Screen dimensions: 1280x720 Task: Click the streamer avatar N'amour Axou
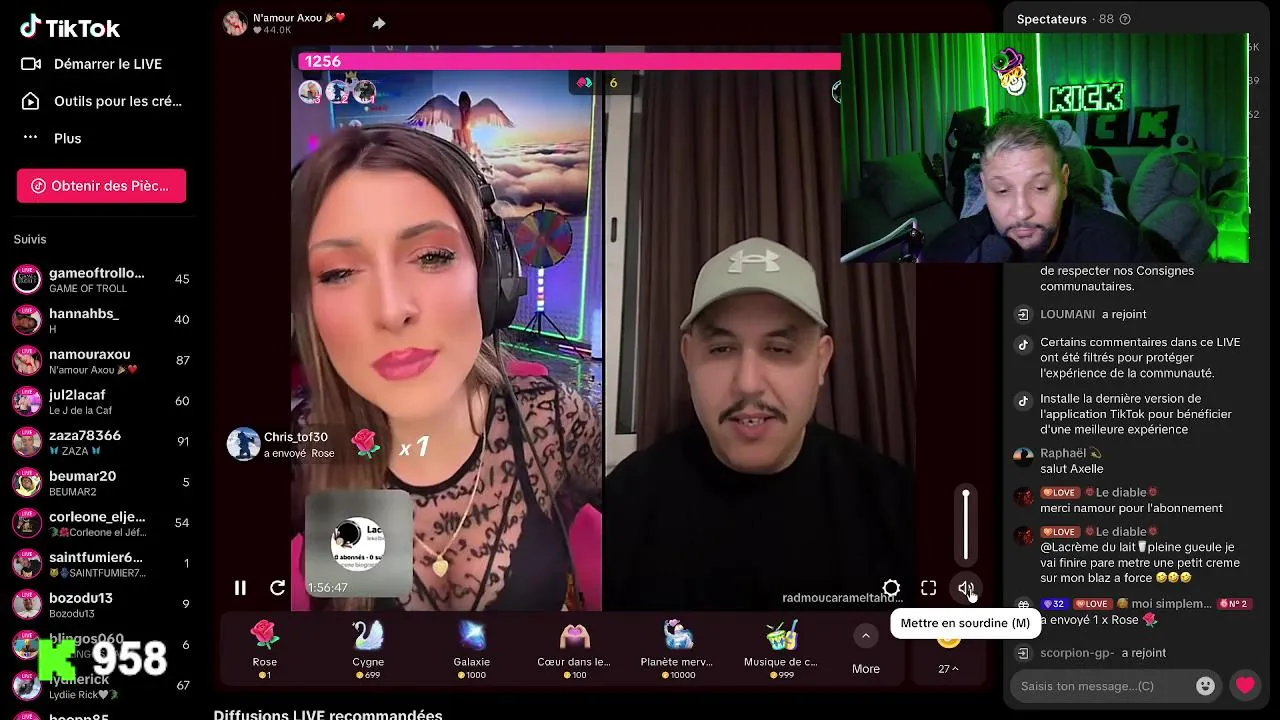coord(235,23)
